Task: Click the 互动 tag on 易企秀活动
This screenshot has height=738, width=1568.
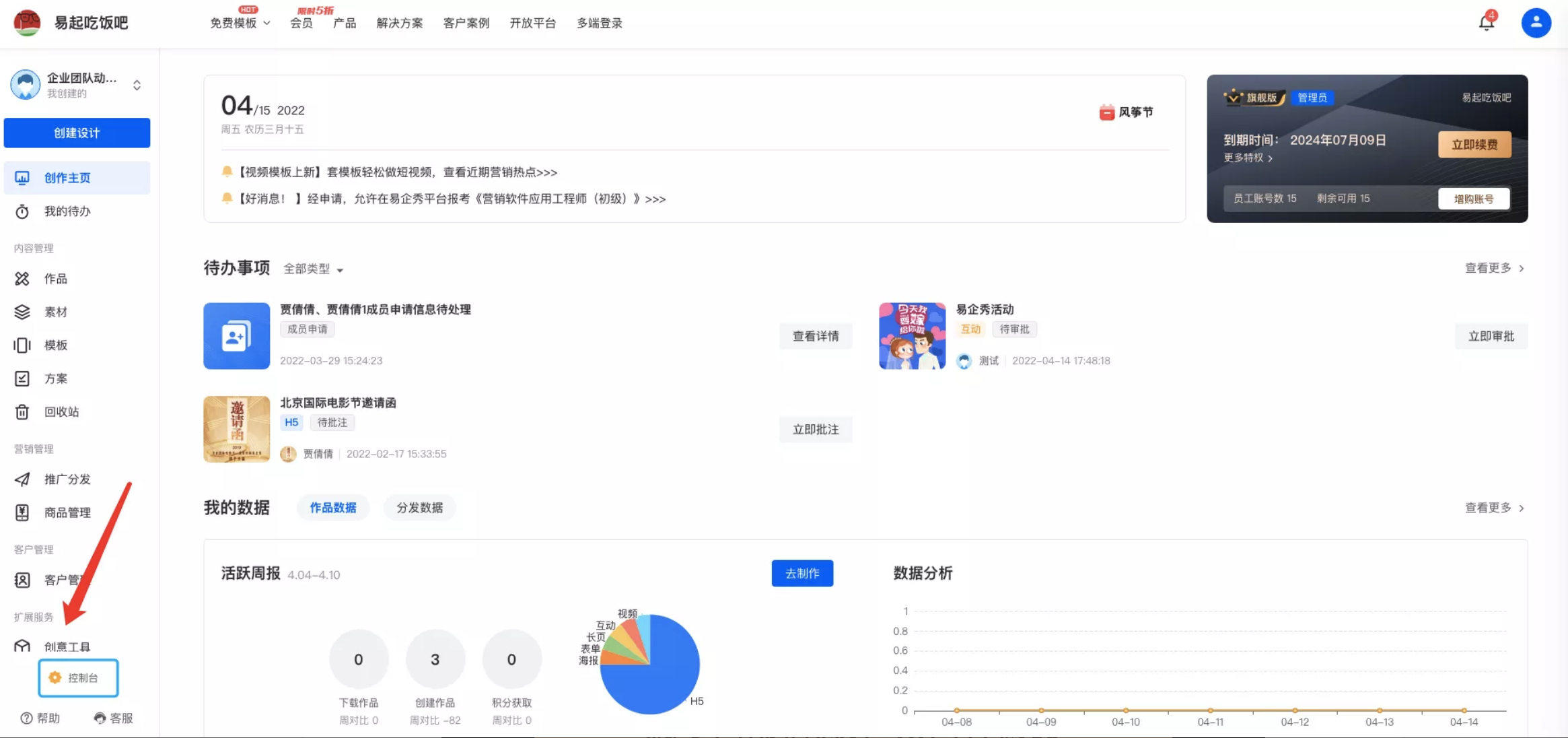Action: tap(970, 329)
